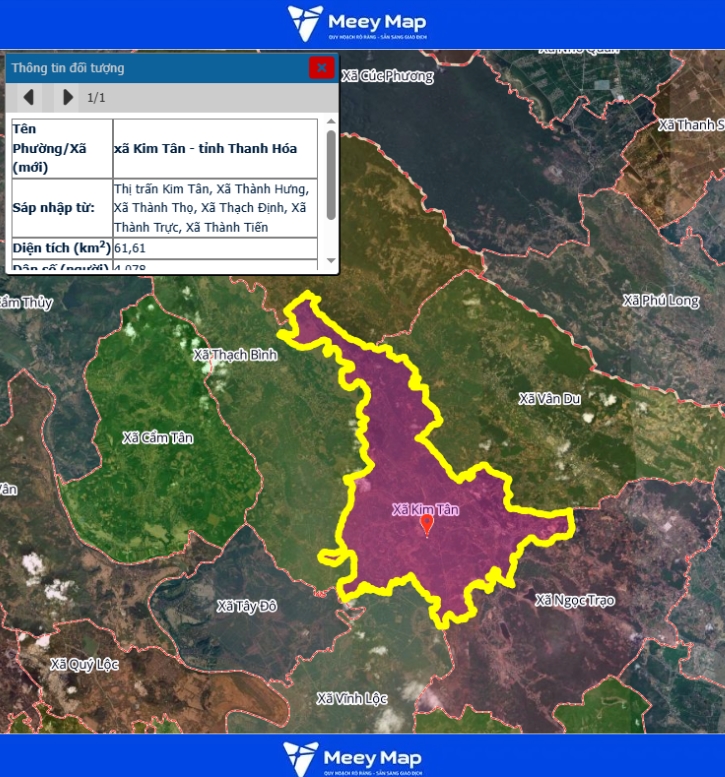
Task: Close the Thông tin đối tượng panel
Action: pyautogui.click(x=321, y=68)
